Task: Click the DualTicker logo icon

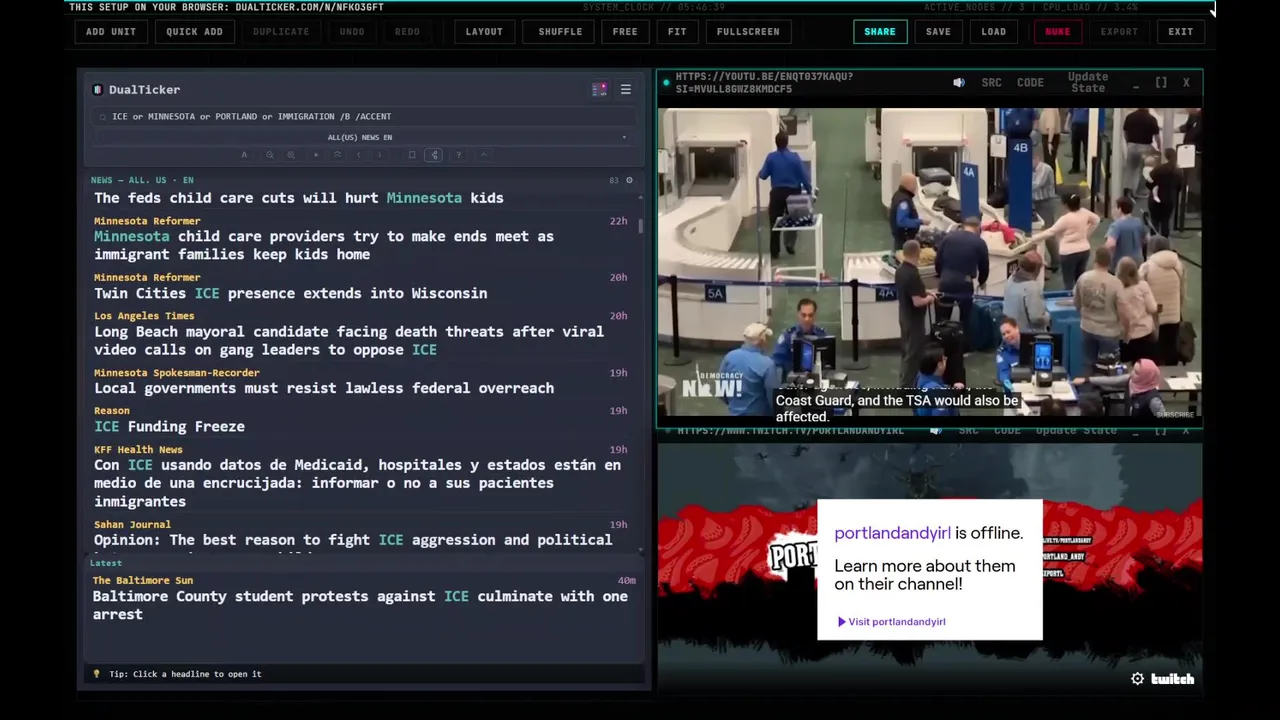Action: (97, 90)
